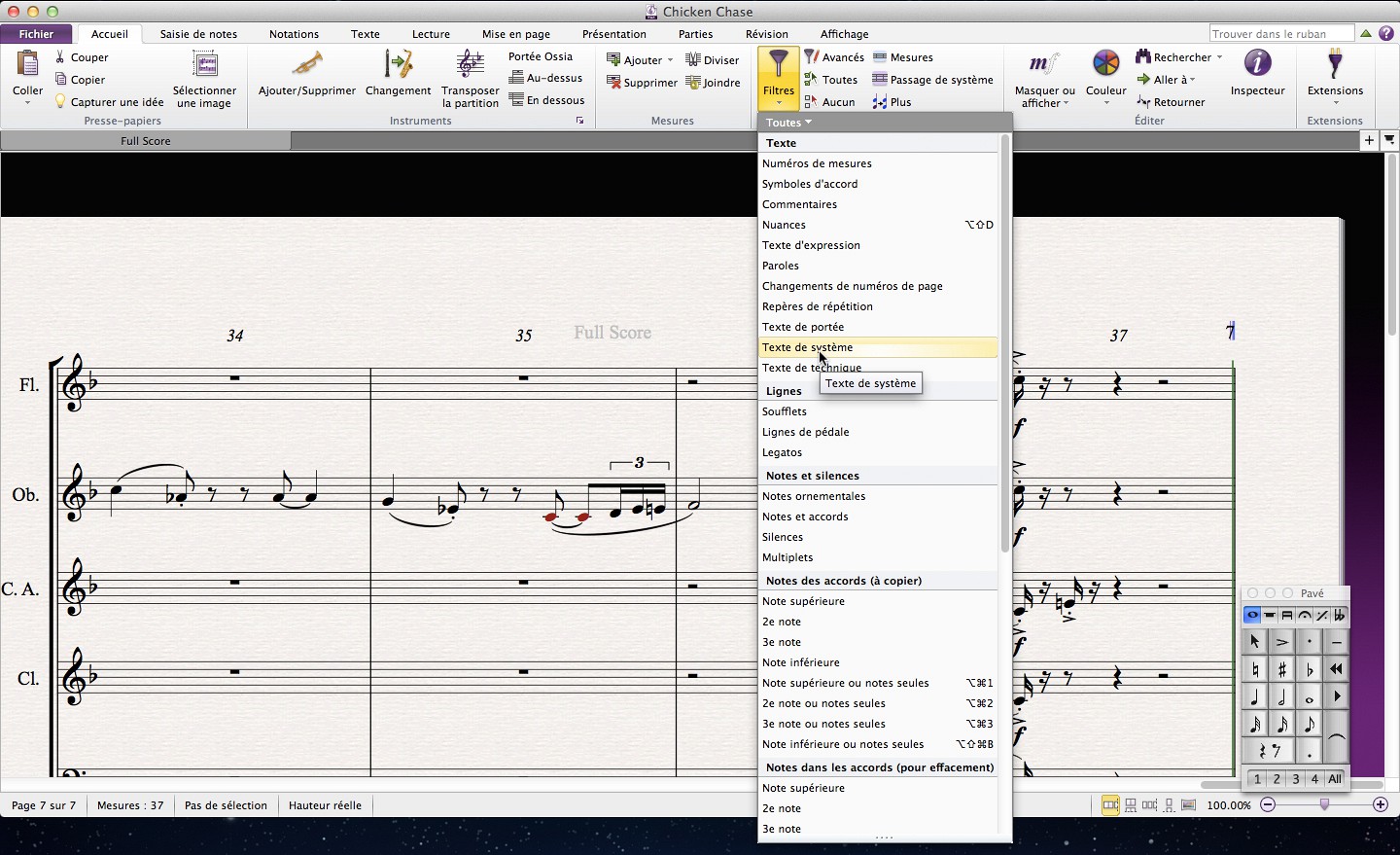Expand the Toutes filter category dropdown
Image resolution: width=1400 pixels, height=855 pixels.
pos(788,123)
